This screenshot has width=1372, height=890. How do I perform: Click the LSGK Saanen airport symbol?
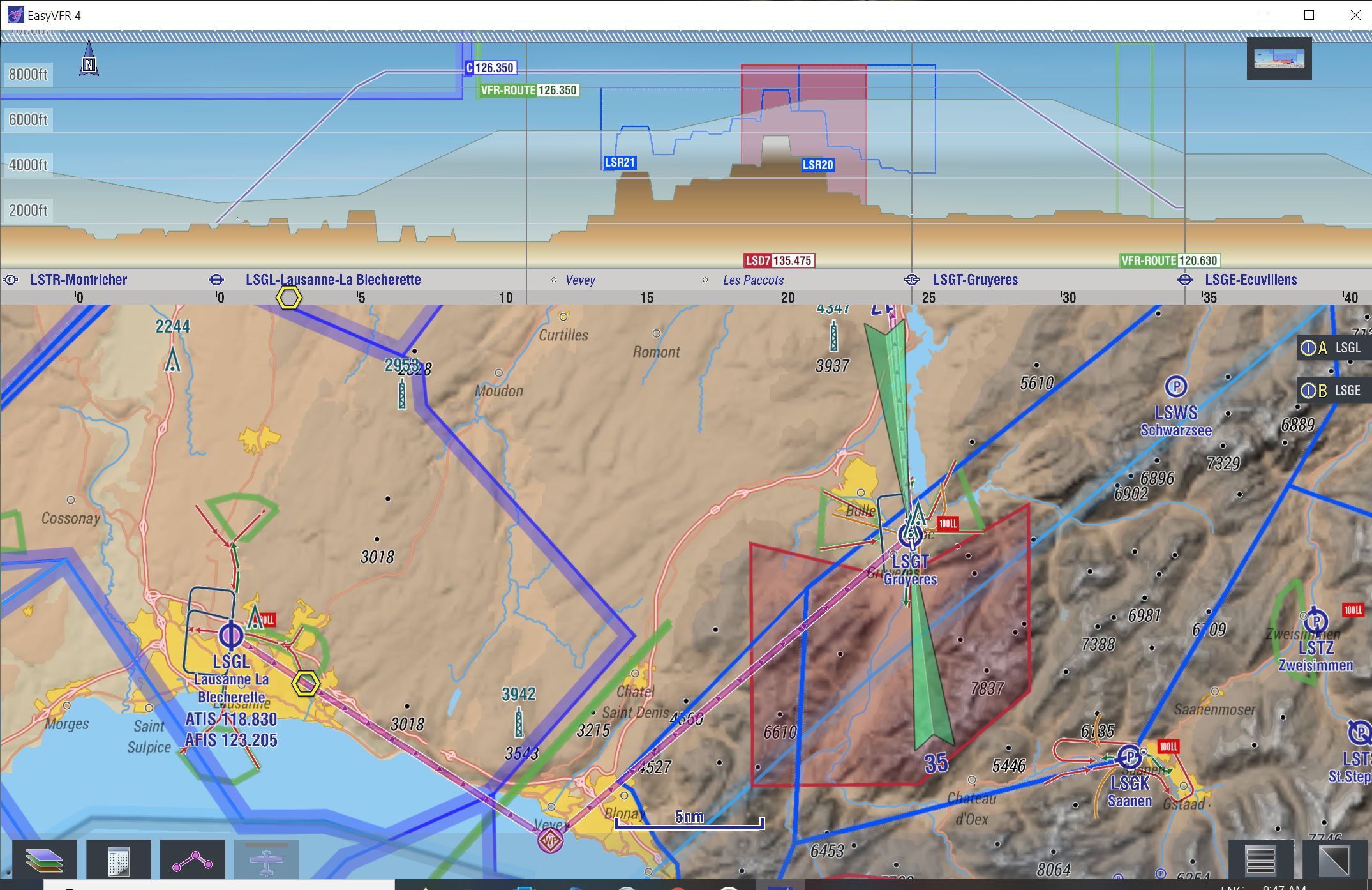click(x=1130, y=757)
